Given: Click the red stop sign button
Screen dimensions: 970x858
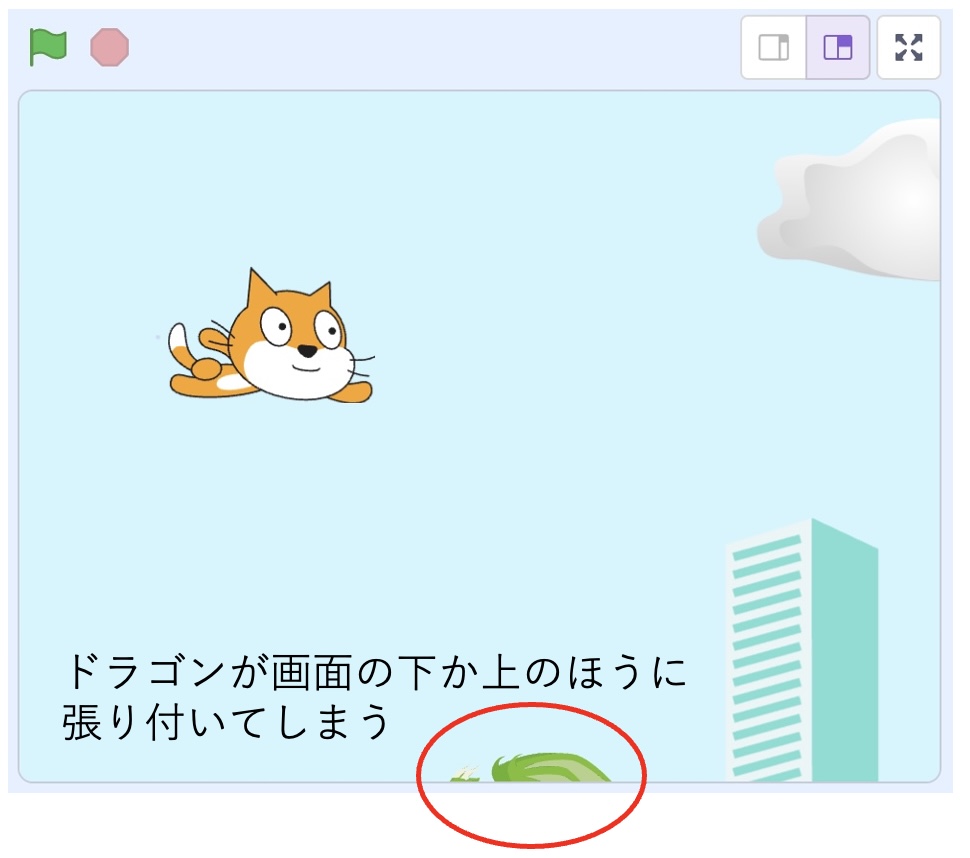Looking at the screenshot, I should click(109, 47).
